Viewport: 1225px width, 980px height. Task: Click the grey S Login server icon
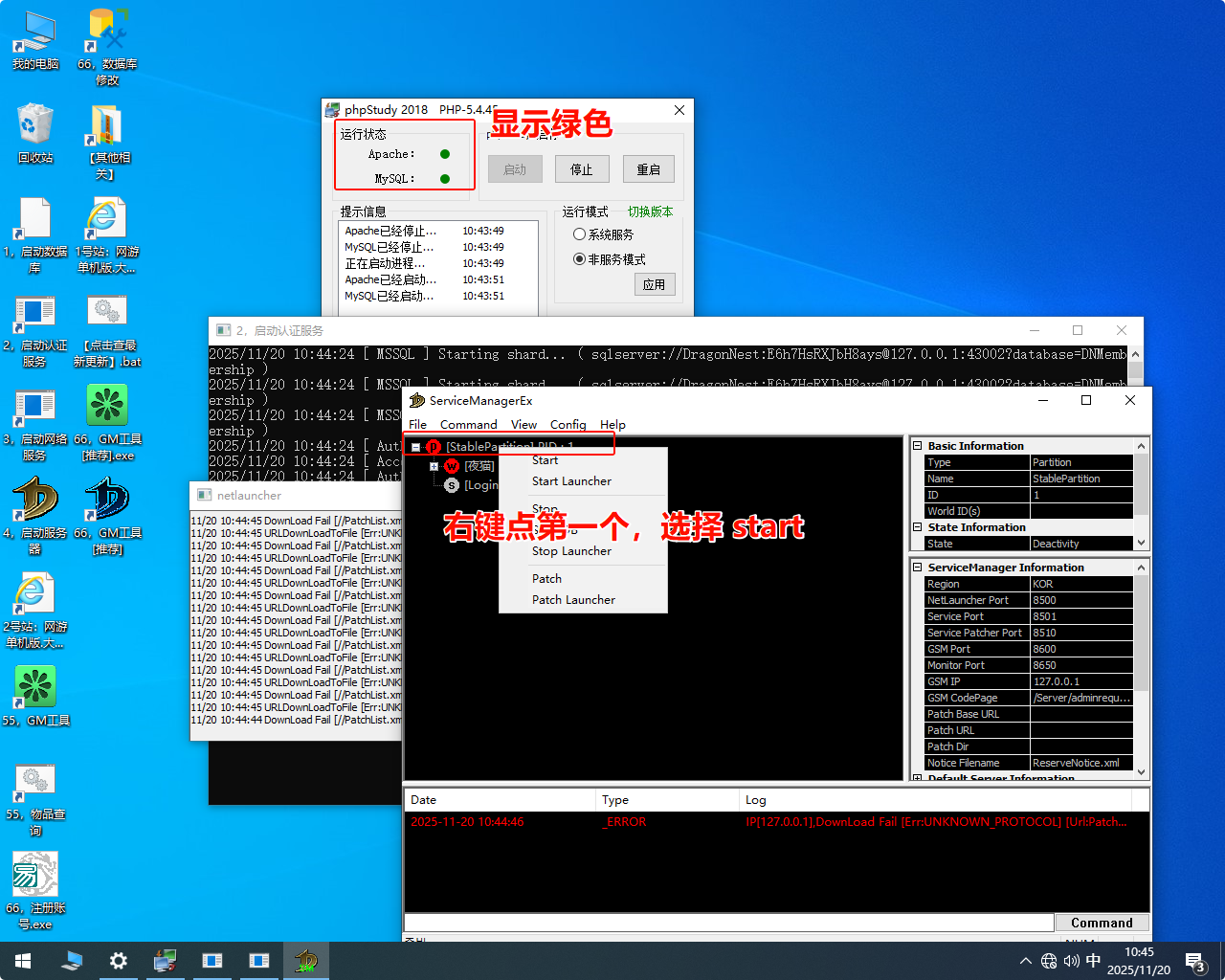coord(452,485)
